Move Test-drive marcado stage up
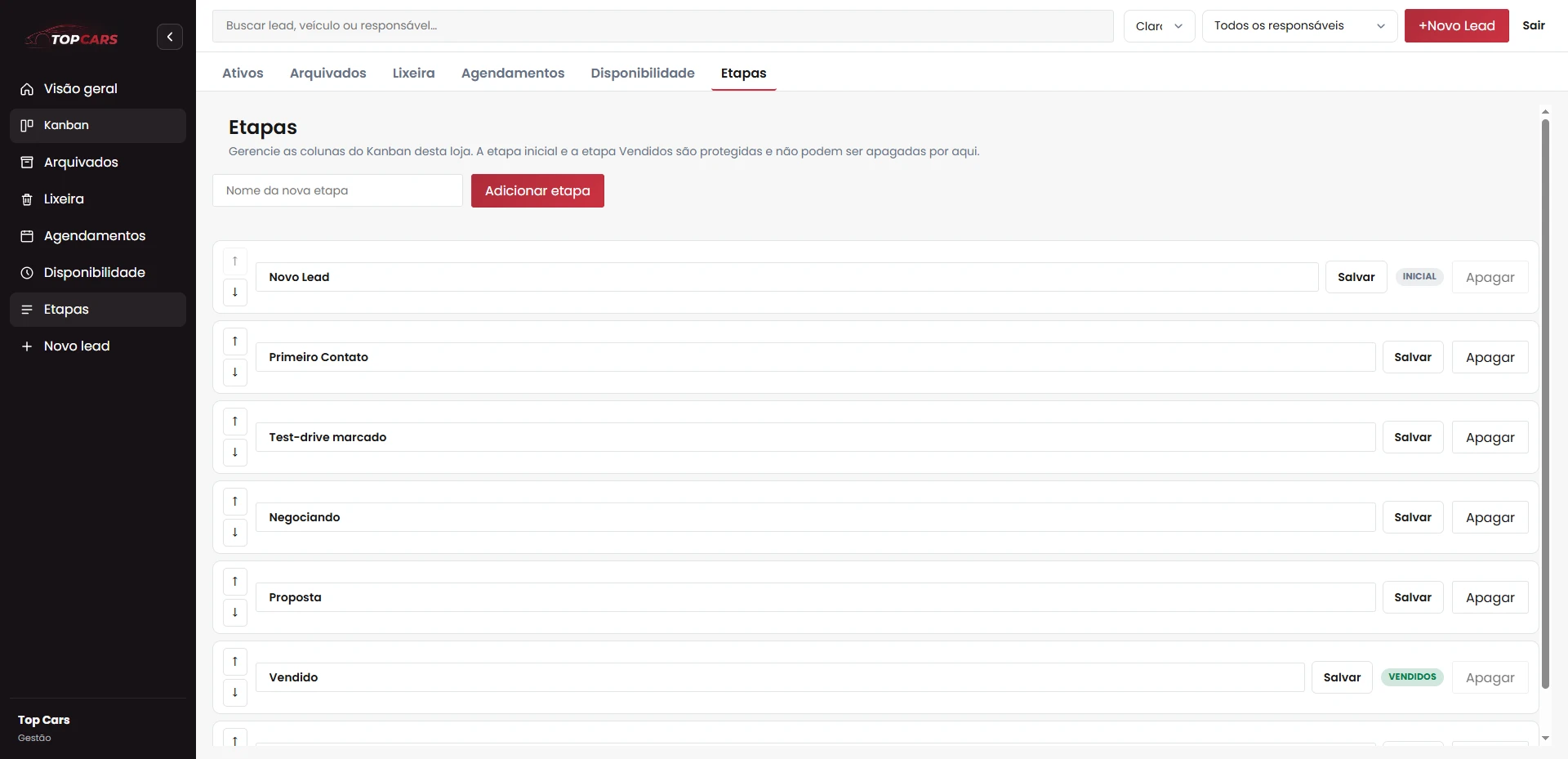The image size is (1568, 759). pyautogui.click(x=235, y=422)
